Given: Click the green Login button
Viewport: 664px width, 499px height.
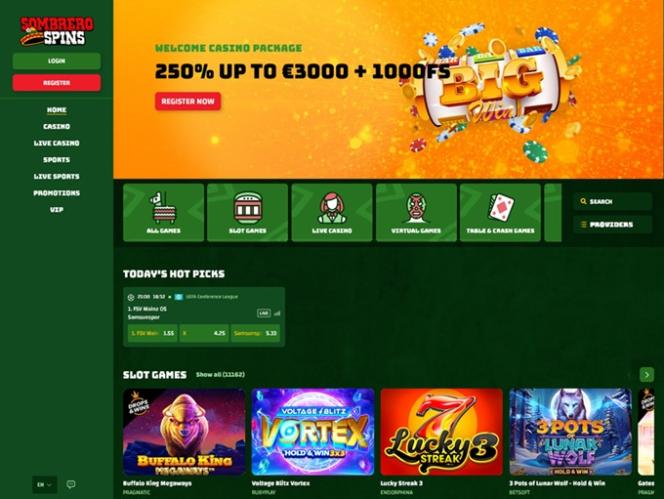Looking at the screenshot, I should coord(57,61).
